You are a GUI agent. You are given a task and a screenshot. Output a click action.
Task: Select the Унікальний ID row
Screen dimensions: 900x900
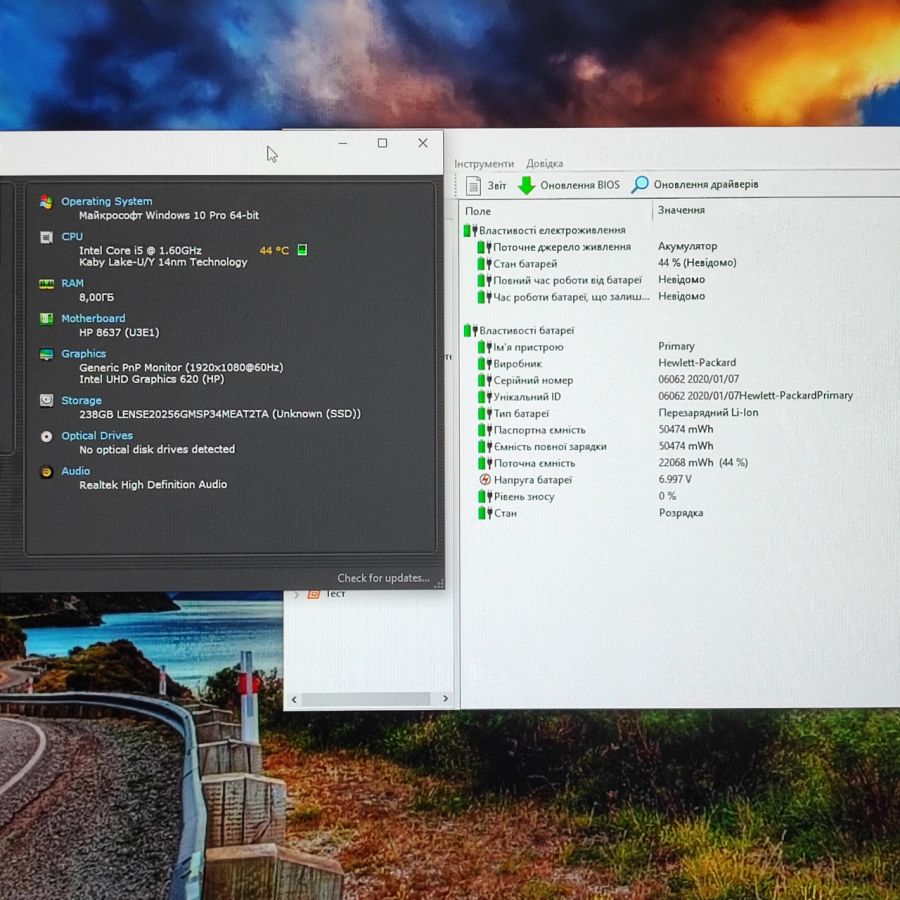pos(665,397)
